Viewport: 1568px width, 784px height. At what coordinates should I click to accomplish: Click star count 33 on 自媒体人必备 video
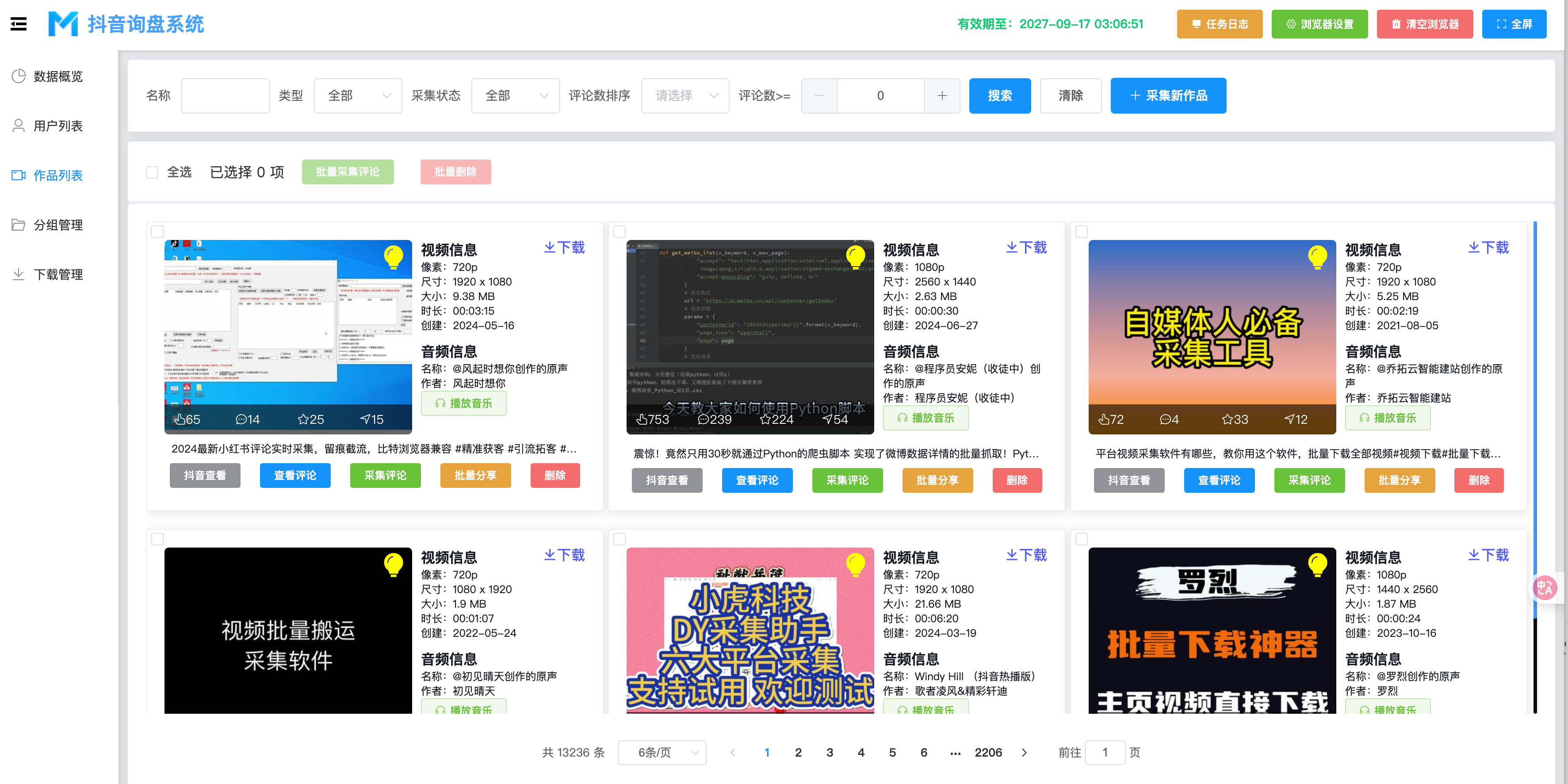(1235, 419)
